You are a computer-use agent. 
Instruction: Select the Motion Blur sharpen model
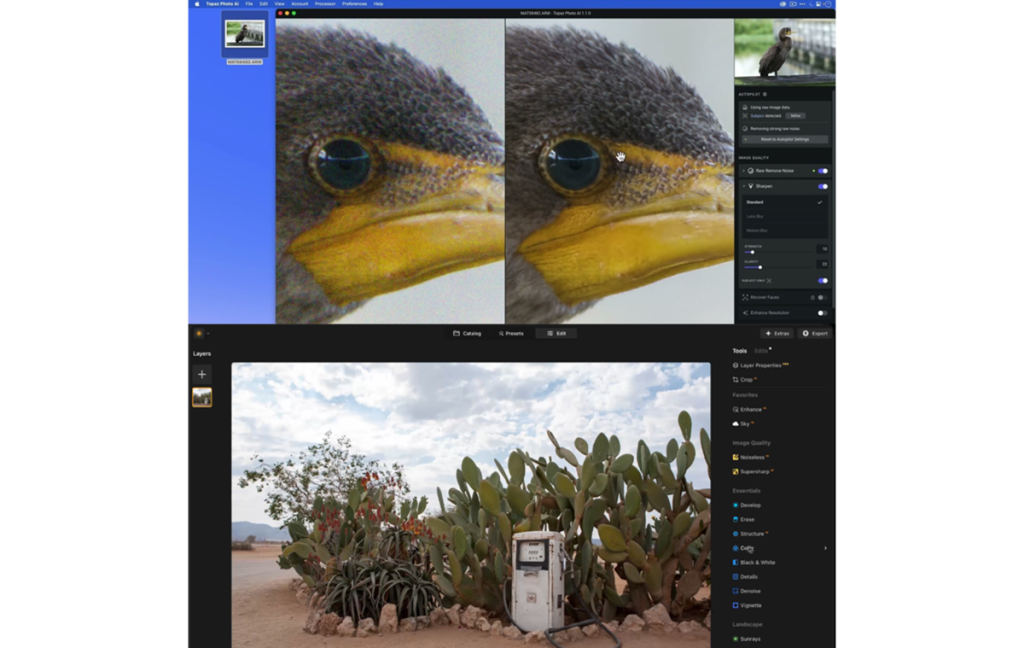coord(784,231)
